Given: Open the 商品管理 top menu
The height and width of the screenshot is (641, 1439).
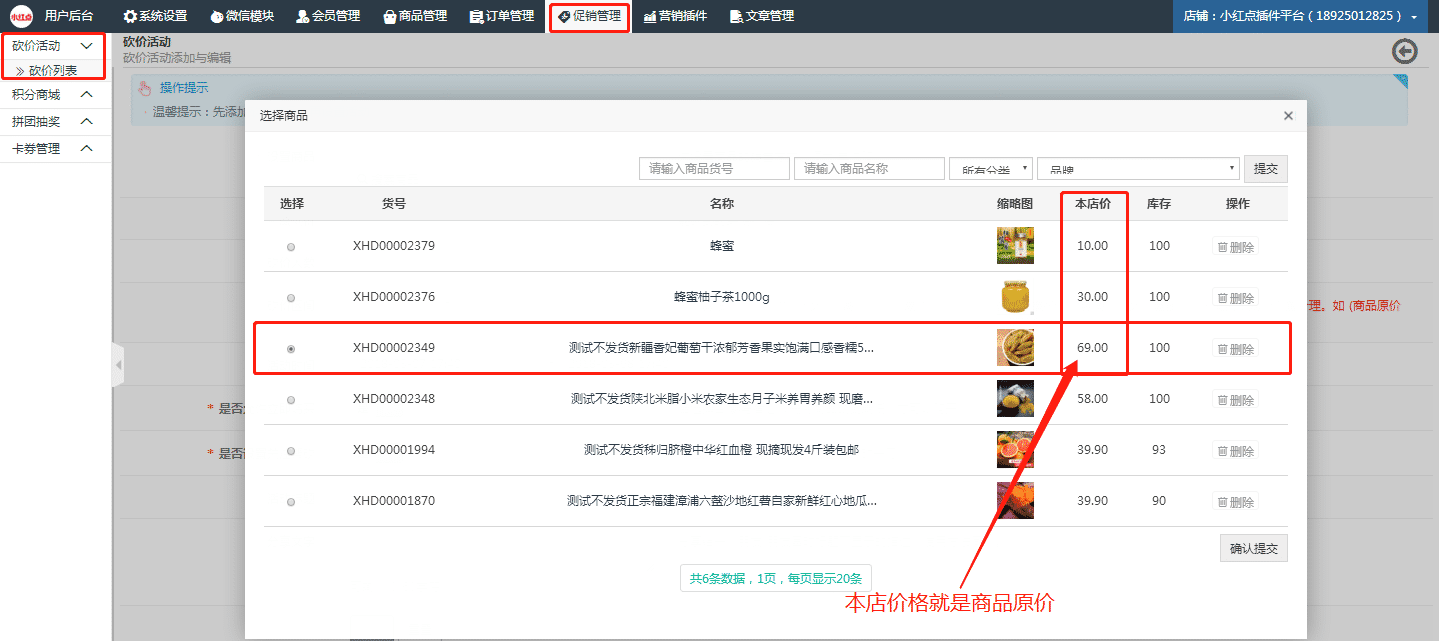Looking at the screenshot, I should (415, 16).
